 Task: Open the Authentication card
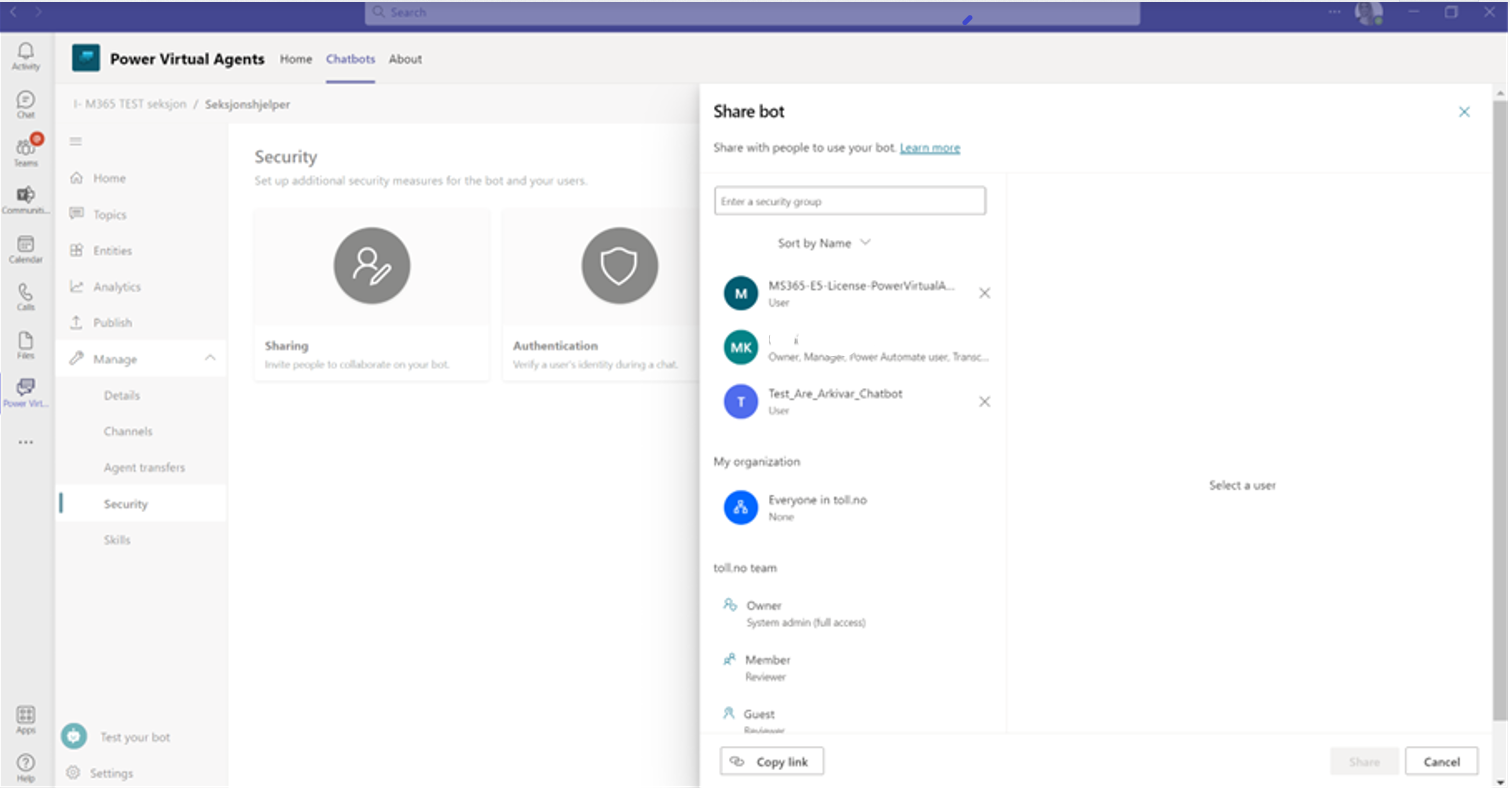[x=601, y=294]
